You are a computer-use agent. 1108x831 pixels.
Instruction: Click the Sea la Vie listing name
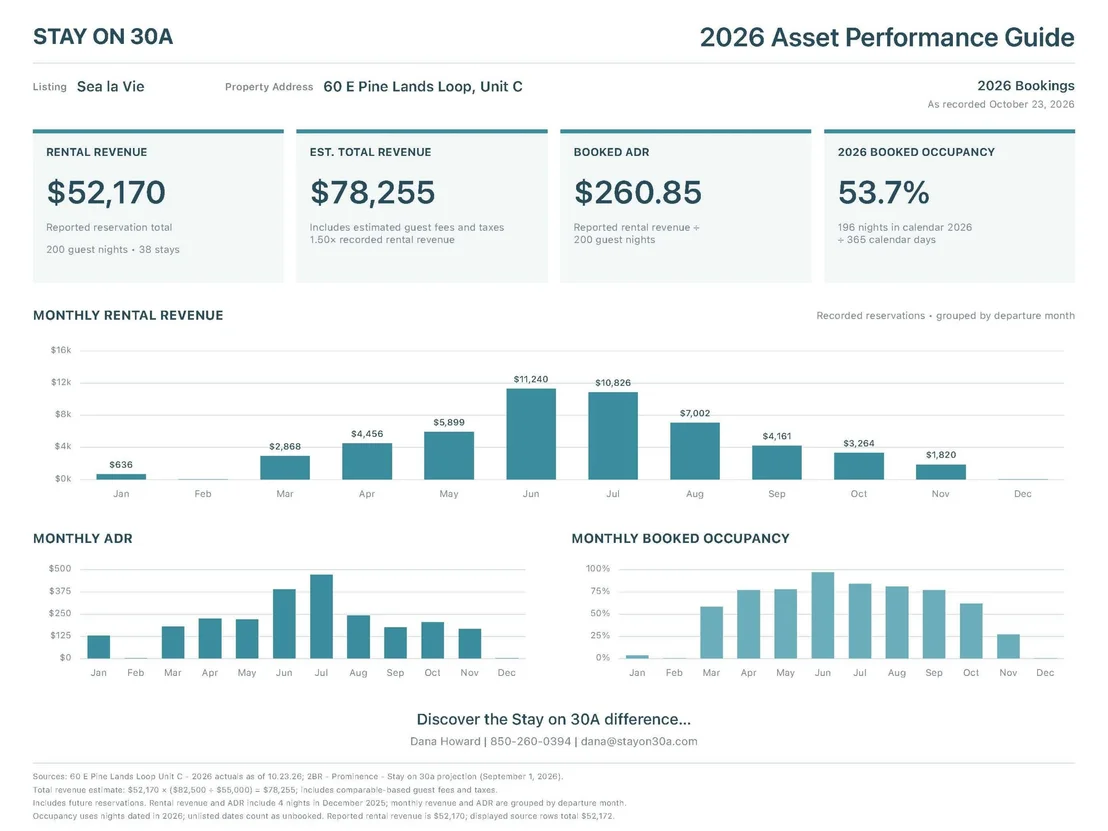(111, 86)
